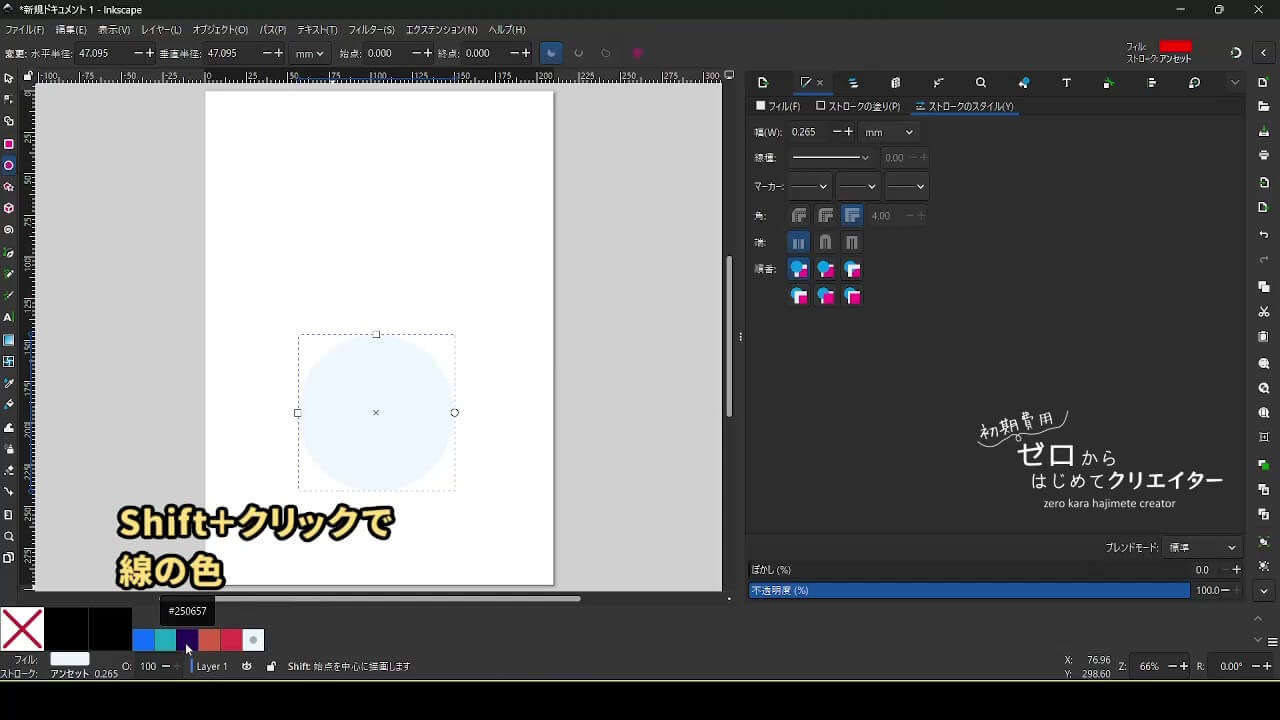Select the Rectangle tool in the toolbox
The image size is (1280, 720).
pos(9,144)
